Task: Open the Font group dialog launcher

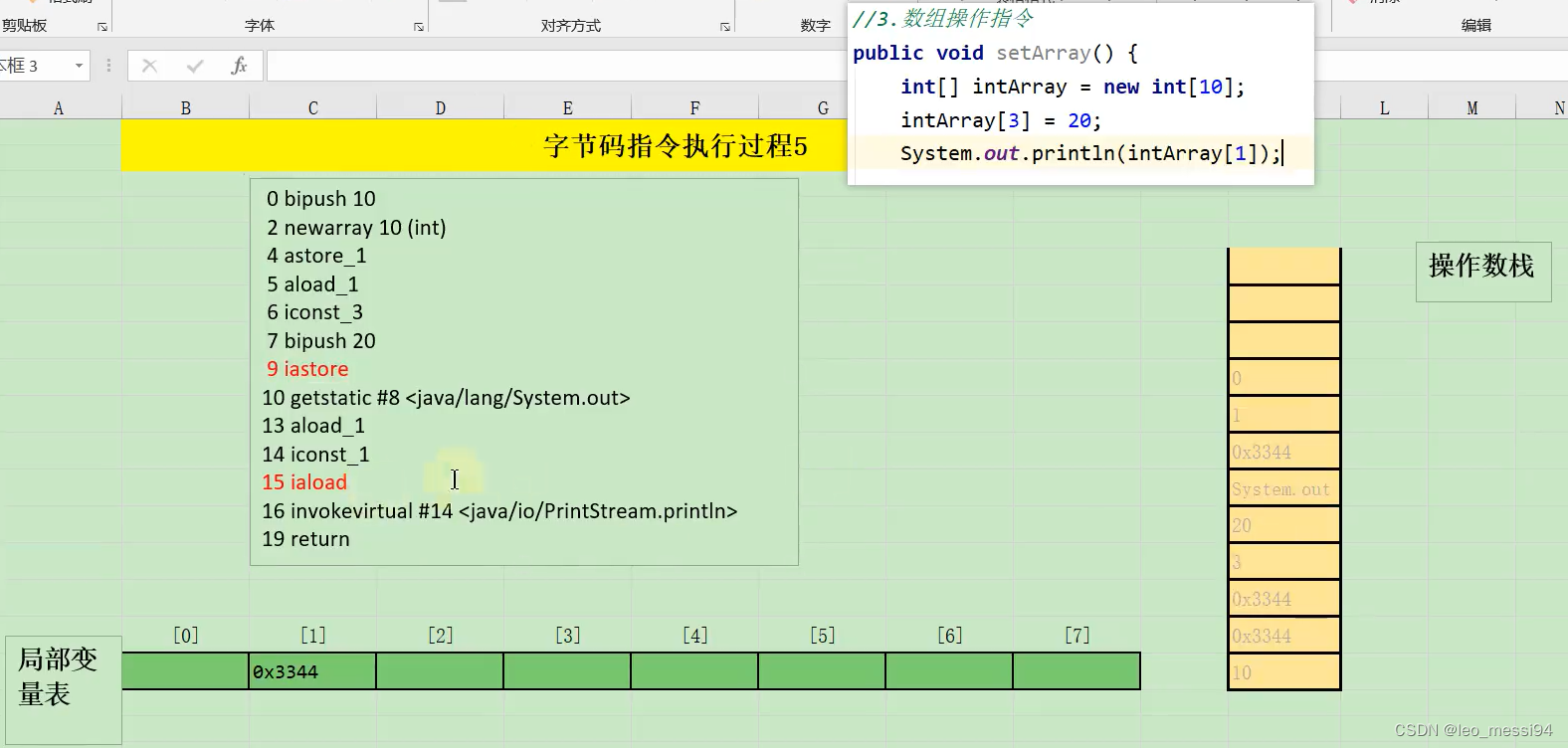Action: click(x=419, y=27)
